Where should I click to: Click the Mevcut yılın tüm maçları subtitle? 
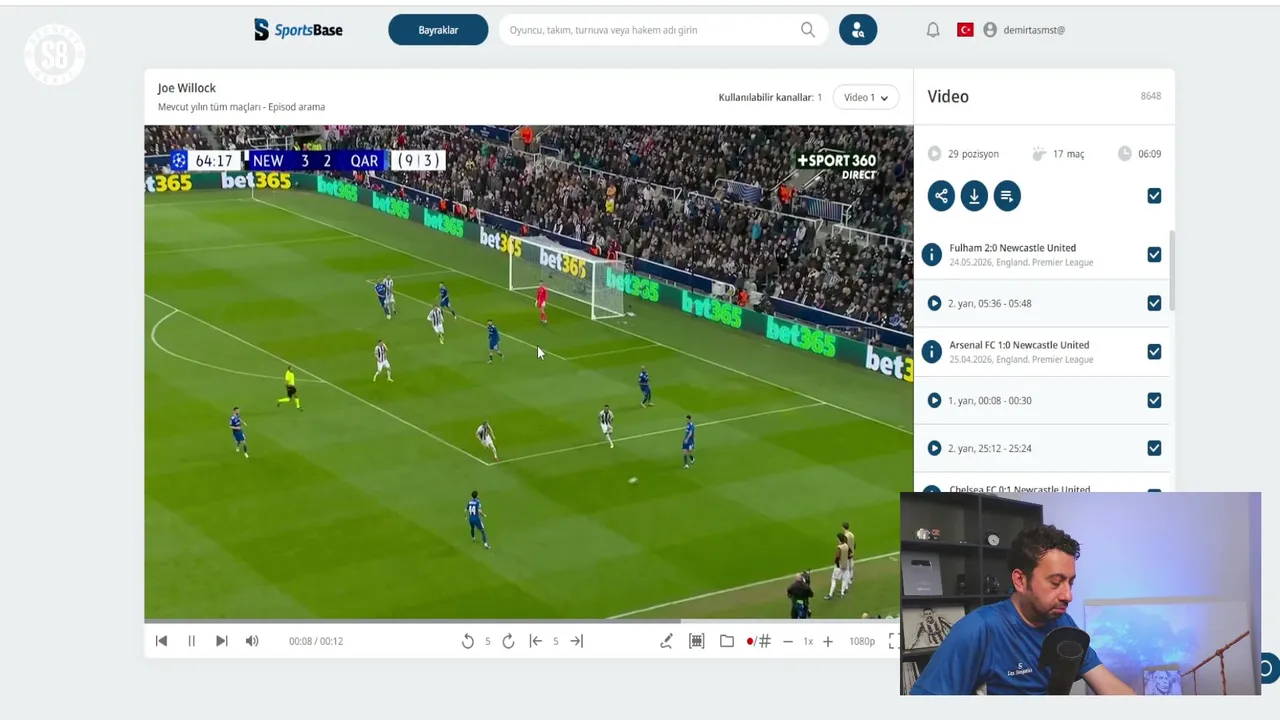[x=241, y=107]
